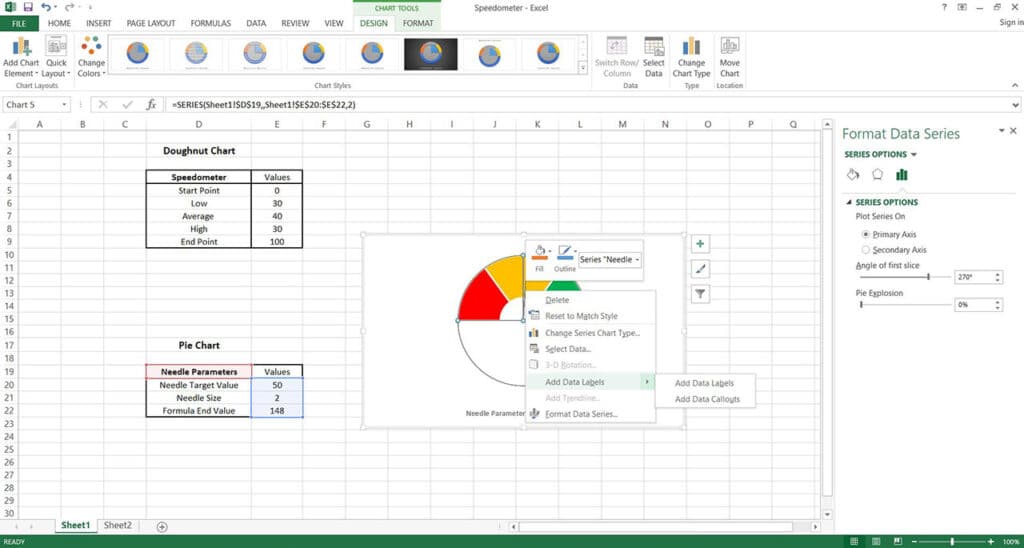Screen dimensions: 1024x548
Task: Click the Chart Elements plus button
Action: point(700,244)
